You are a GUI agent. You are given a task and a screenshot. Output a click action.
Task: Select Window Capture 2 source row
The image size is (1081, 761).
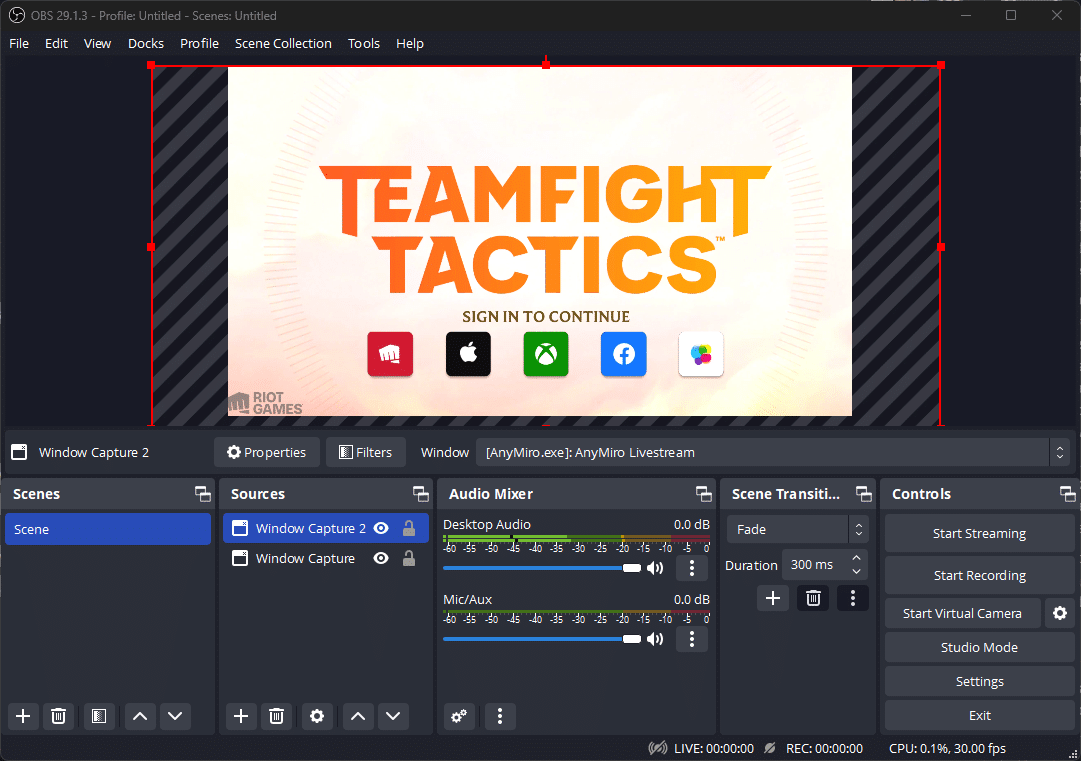click(325, 528)
